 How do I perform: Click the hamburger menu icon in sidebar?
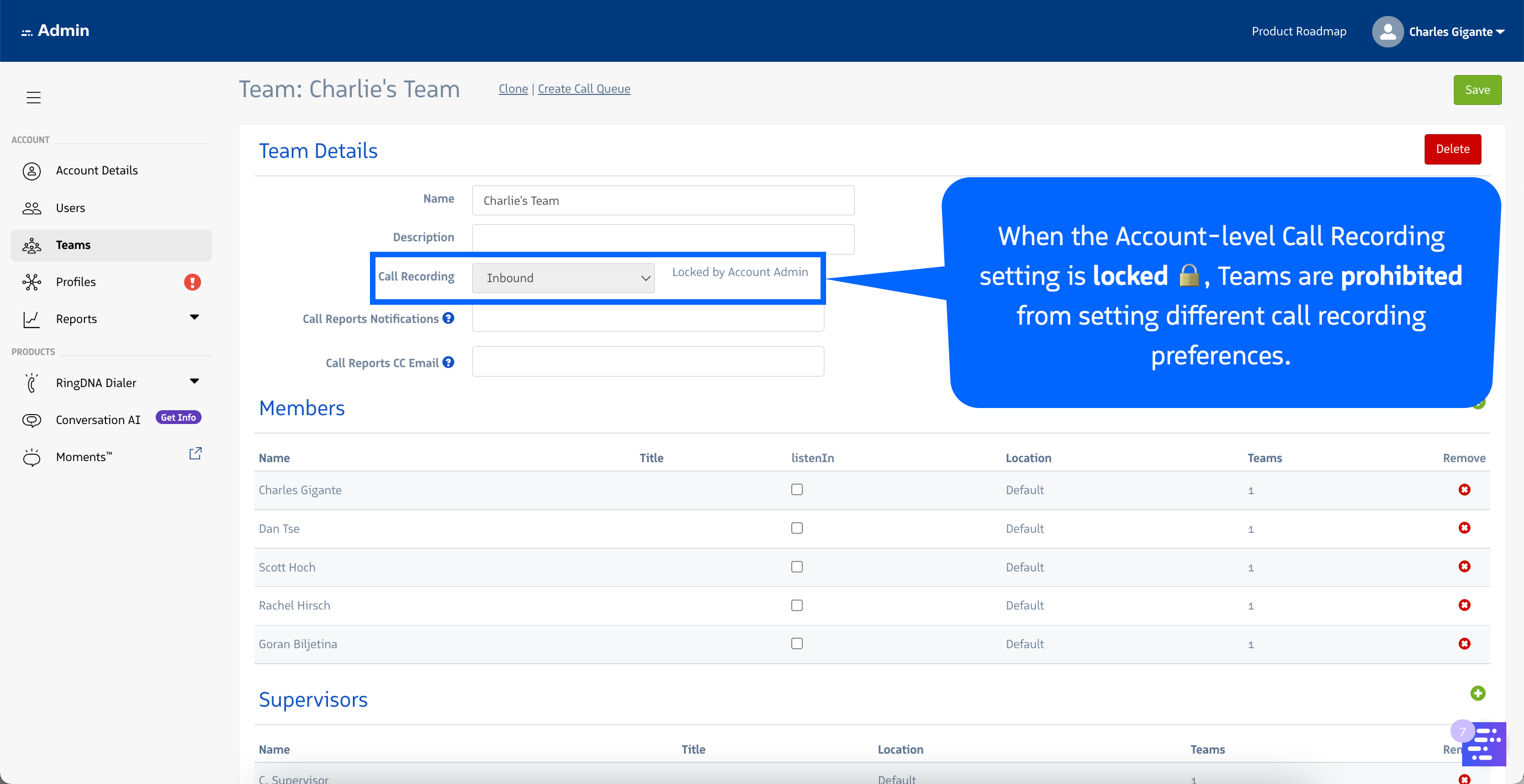point(33,98)
